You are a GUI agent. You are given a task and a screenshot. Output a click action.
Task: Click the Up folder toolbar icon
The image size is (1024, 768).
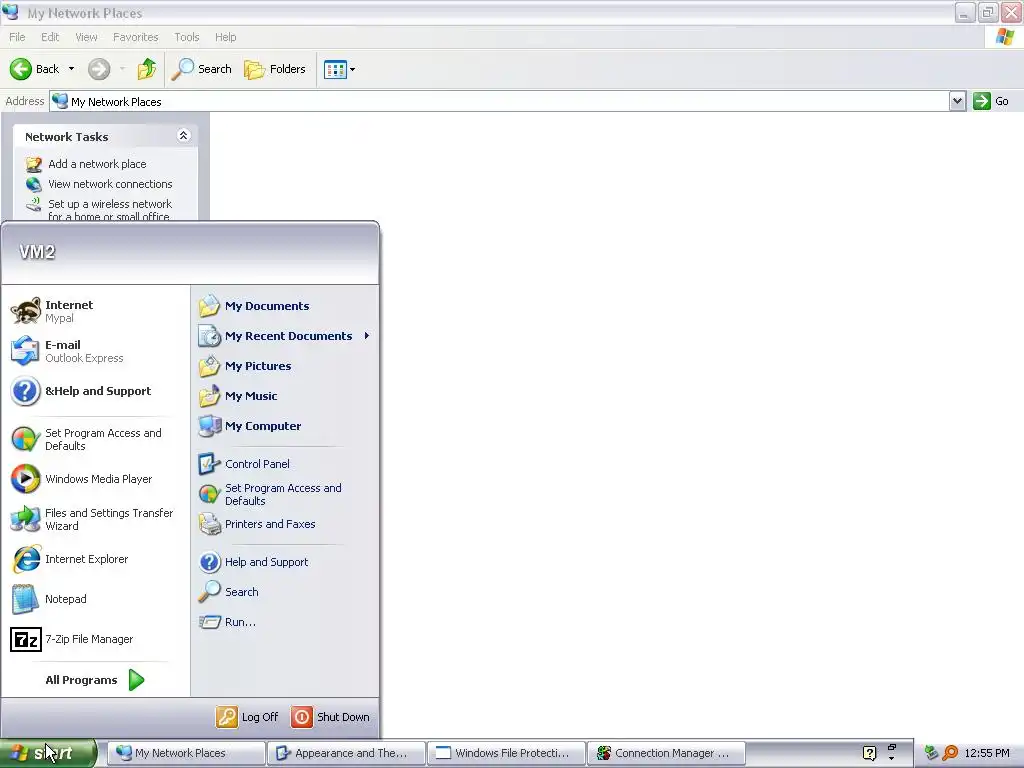pyautogui.click(x=147, y=69)
